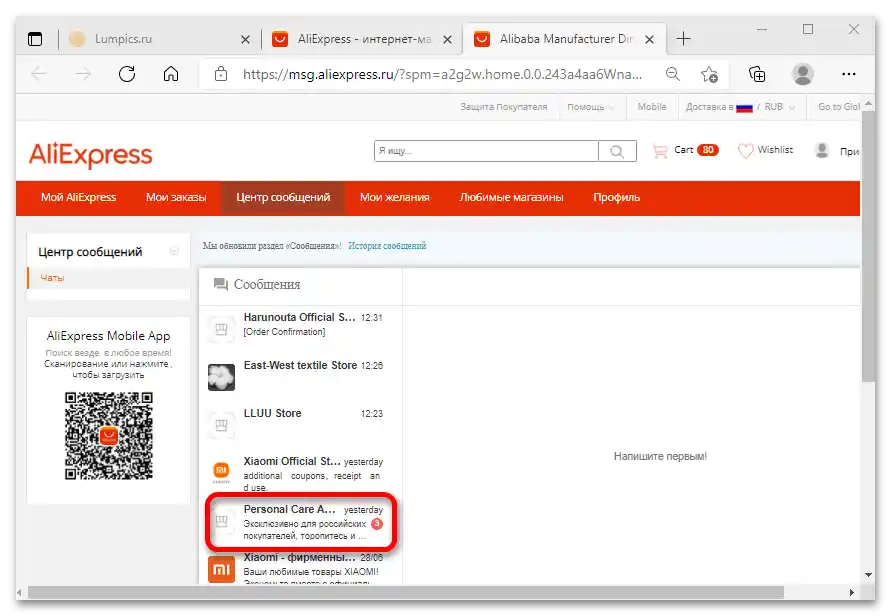Click the Сообщения chat bubble icon

(x=220, y=284)
